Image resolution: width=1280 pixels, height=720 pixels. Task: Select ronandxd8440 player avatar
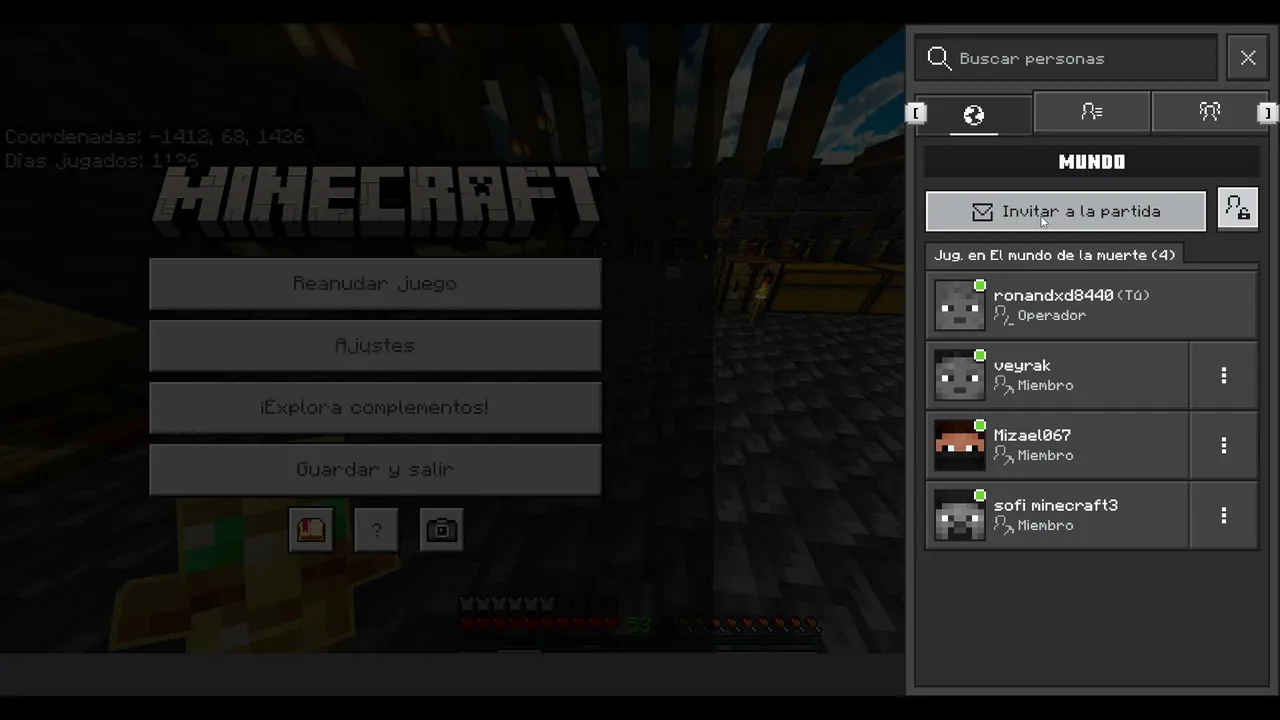(x=959, y=305)
